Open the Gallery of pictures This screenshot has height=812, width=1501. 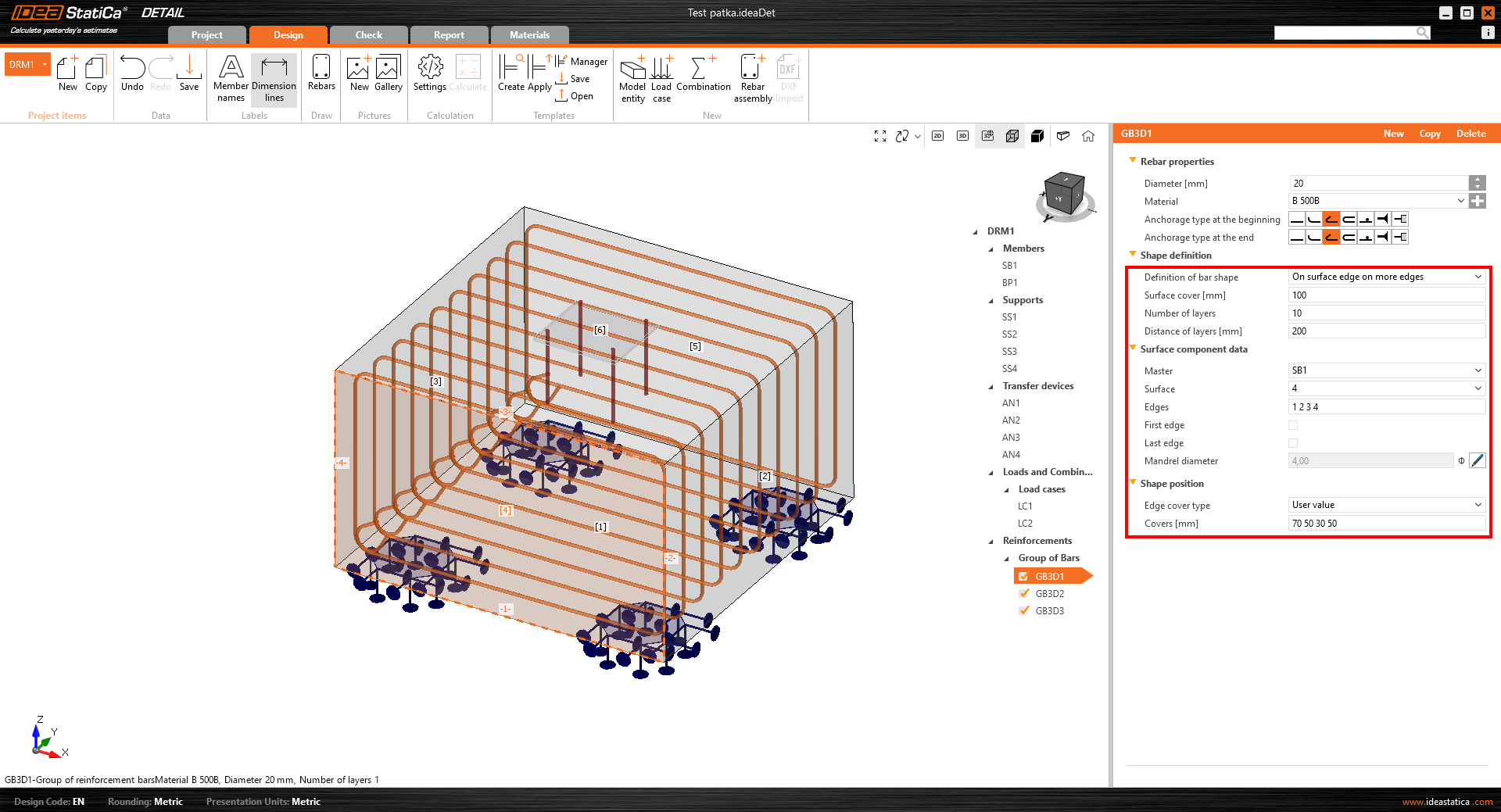388,74
